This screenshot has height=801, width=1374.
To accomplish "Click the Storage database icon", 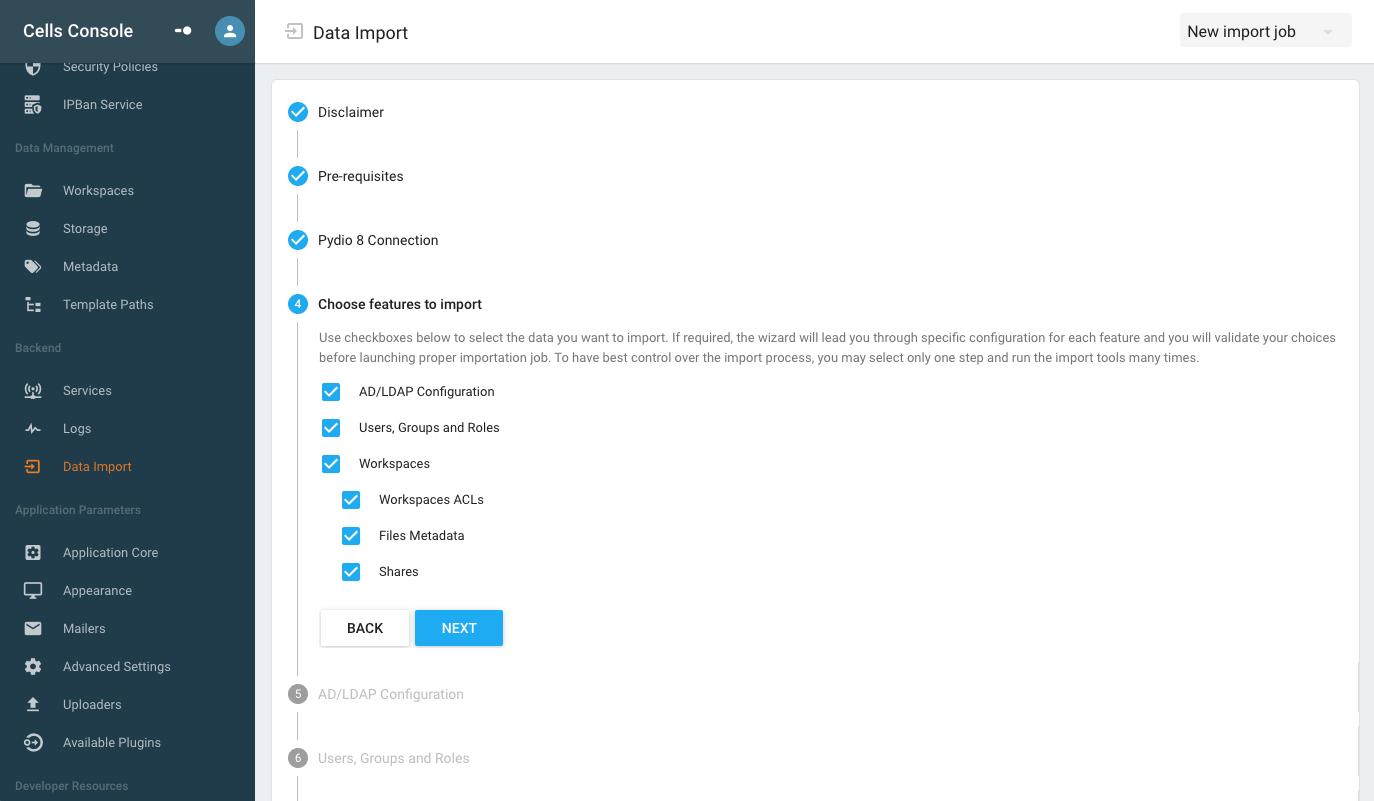I will click(33, 229).
